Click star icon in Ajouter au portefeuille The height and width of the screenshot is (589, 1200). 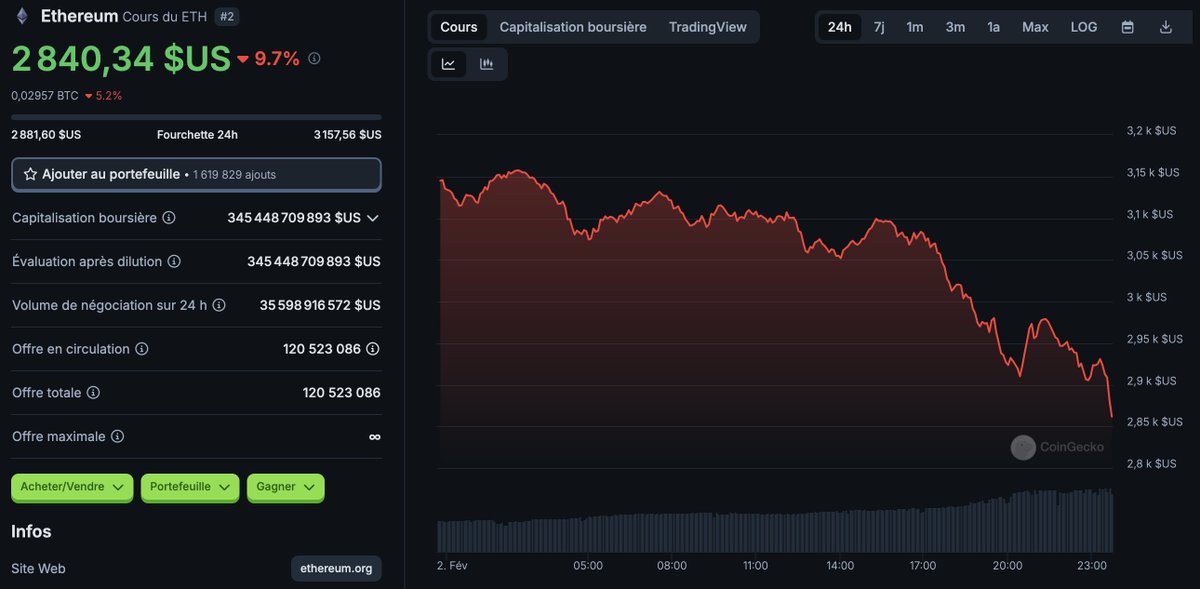coord(30,174)
